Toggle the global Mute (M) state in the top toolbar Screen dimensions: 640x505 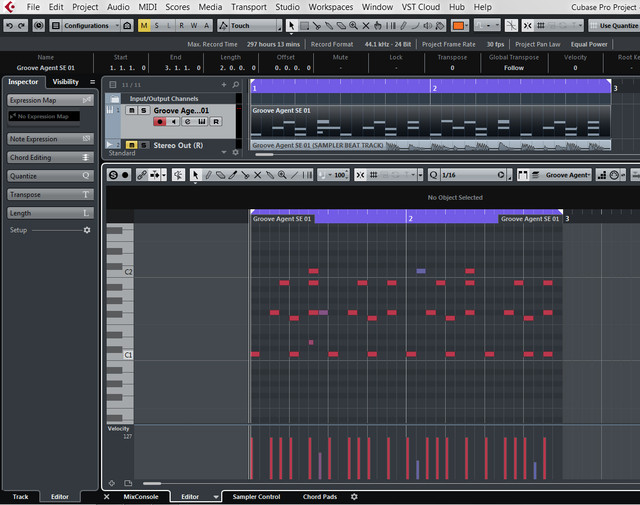(144, 26)
